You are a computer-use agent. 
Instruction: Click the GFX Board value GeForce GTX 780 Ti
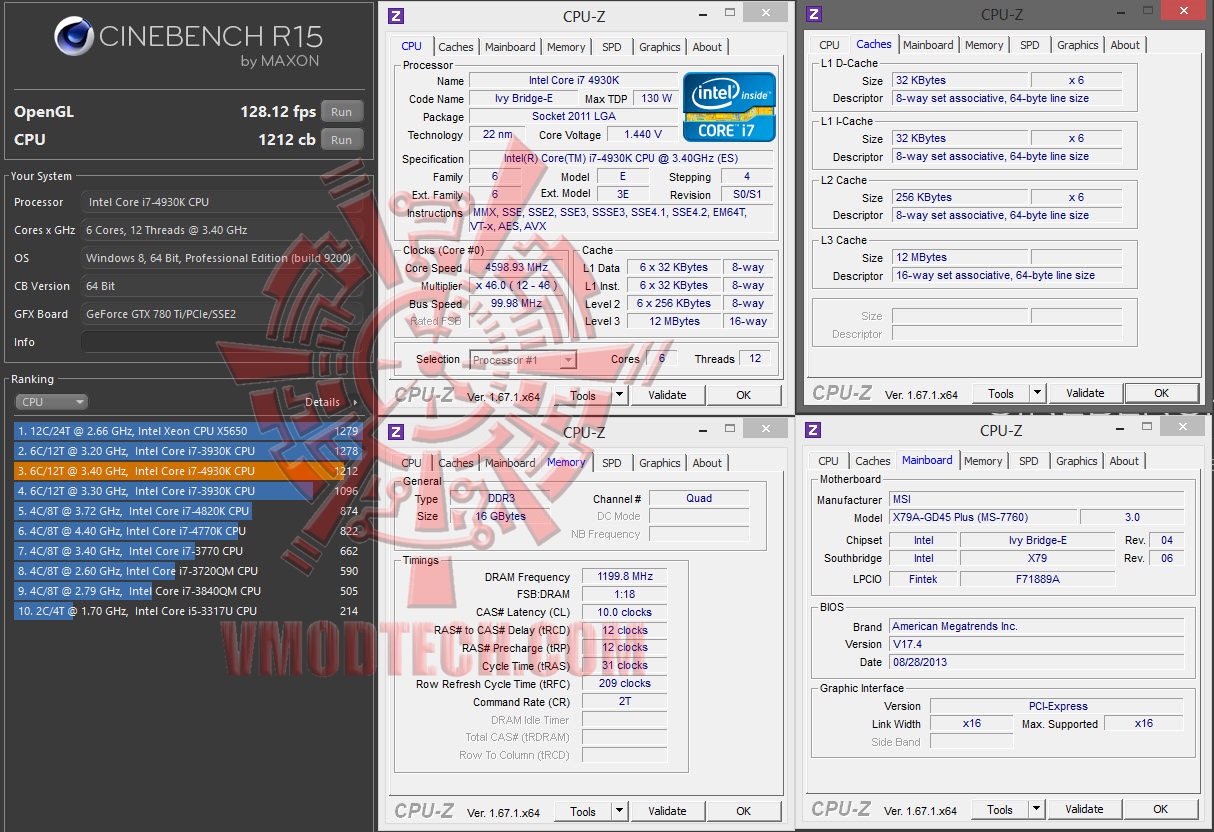coord(224,314)
